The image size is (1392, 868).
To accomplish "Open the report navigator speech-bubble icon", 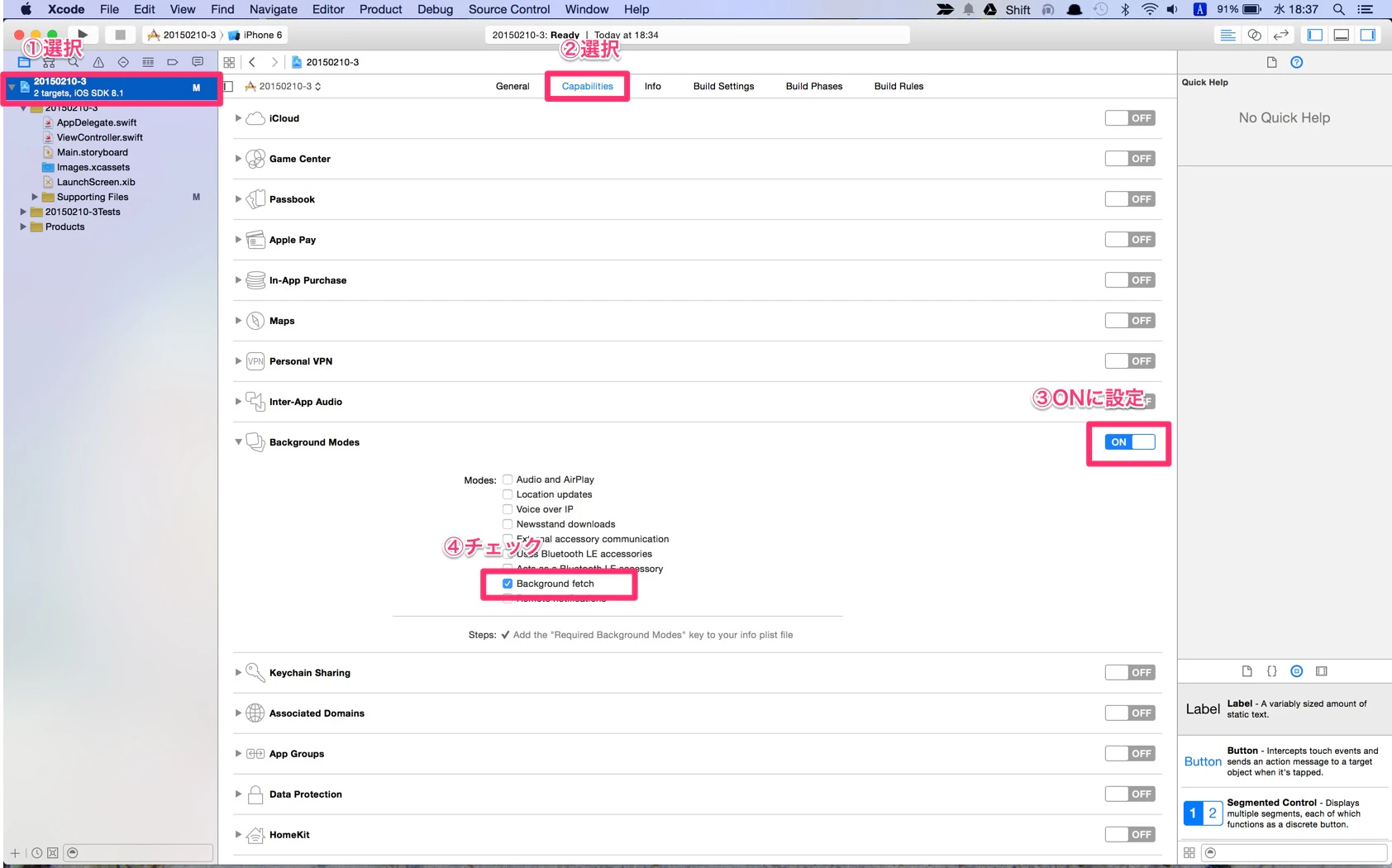I will pyautogui.click(x=198, y=62).
